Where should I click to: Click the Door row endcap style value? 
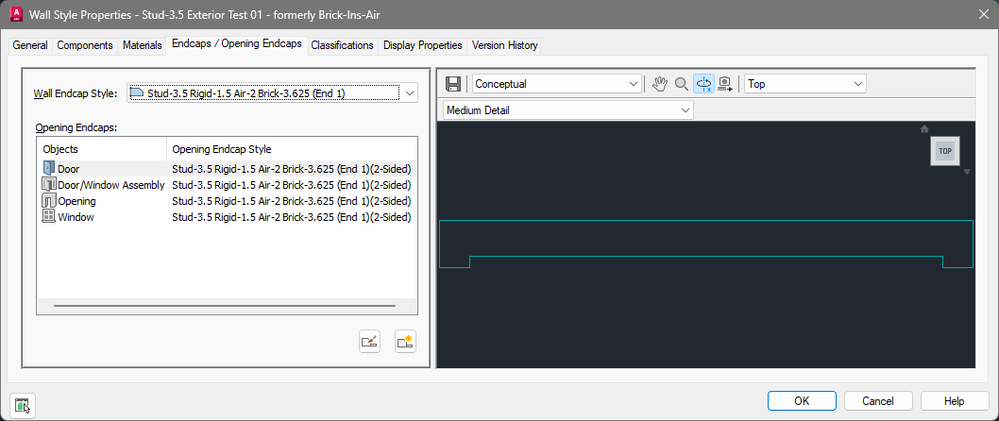coord(291,169)
